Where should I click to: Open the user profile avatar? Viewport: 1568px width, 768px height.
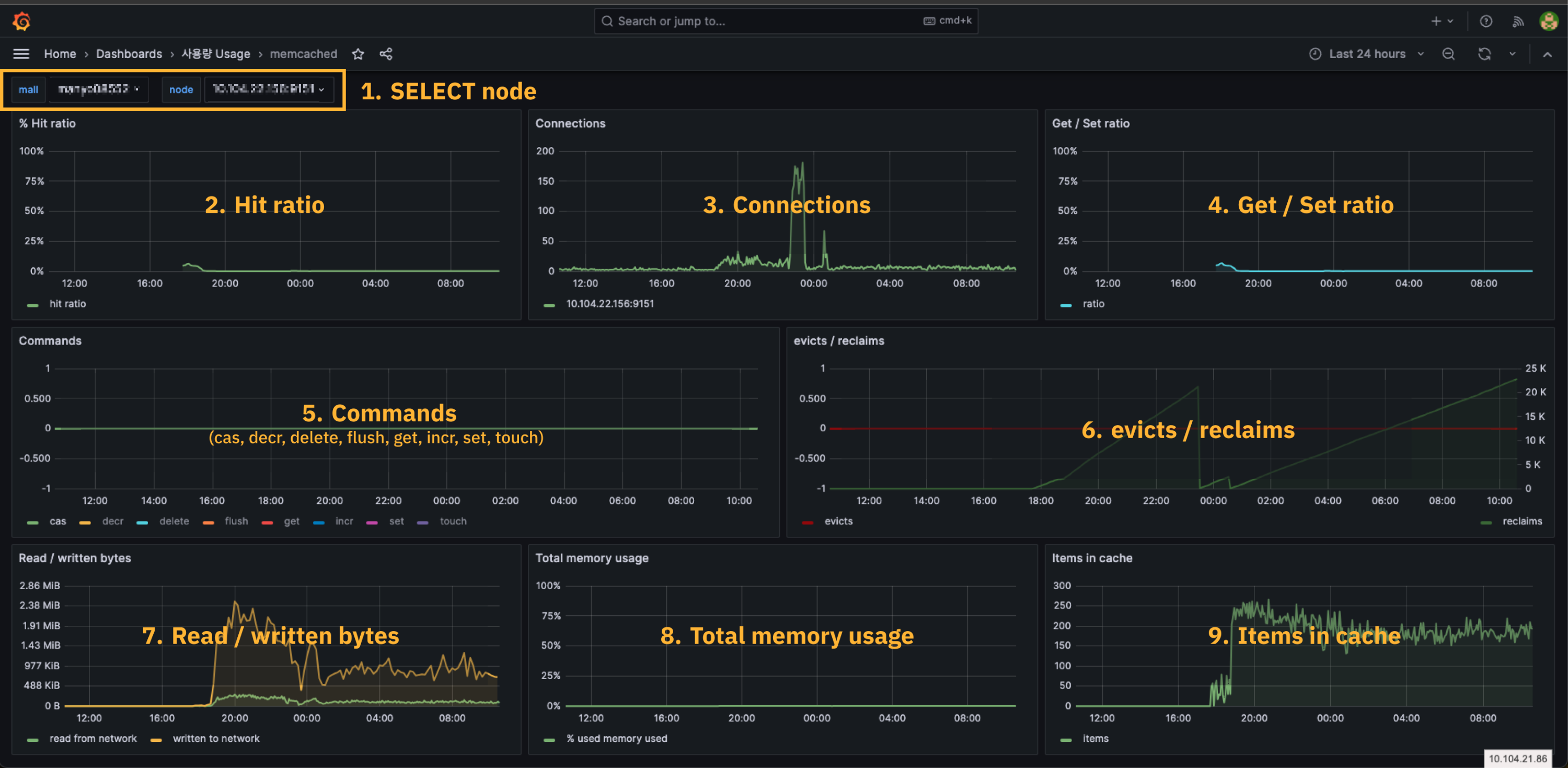1549,21
